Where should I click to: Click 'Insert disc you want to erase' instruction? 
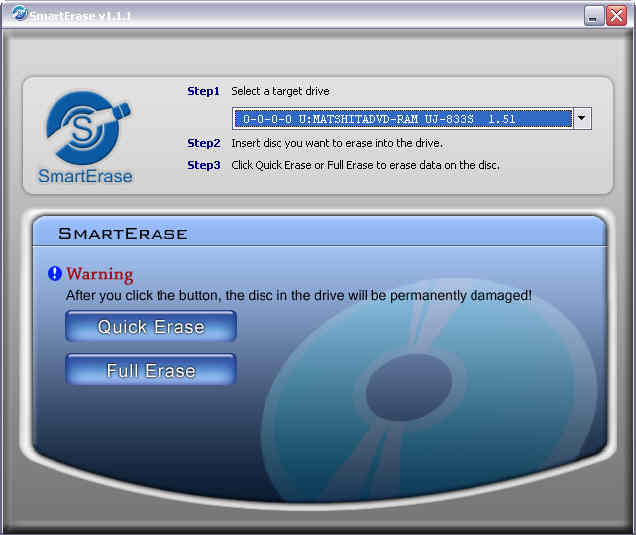337,143
